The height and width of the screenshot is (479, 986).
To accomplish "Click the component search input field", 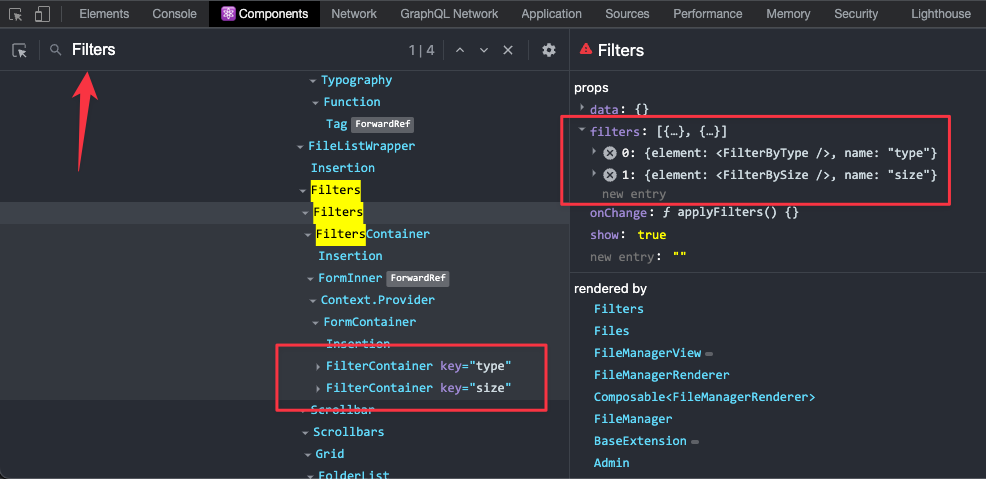I will click(230, 50).
